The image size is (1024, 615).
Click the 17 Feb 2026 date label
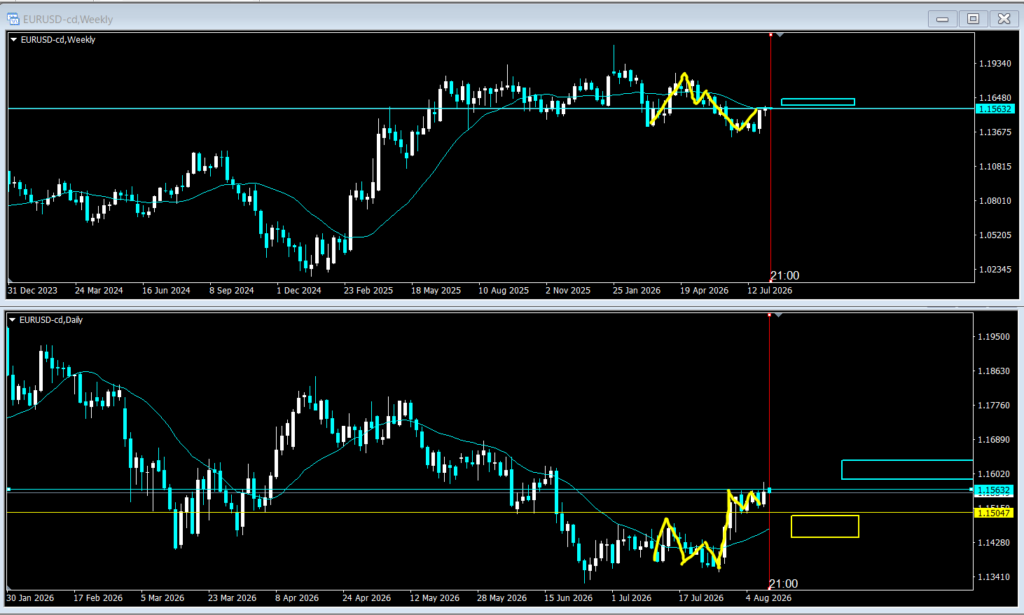pyautogui.click(x=98, y=598)
